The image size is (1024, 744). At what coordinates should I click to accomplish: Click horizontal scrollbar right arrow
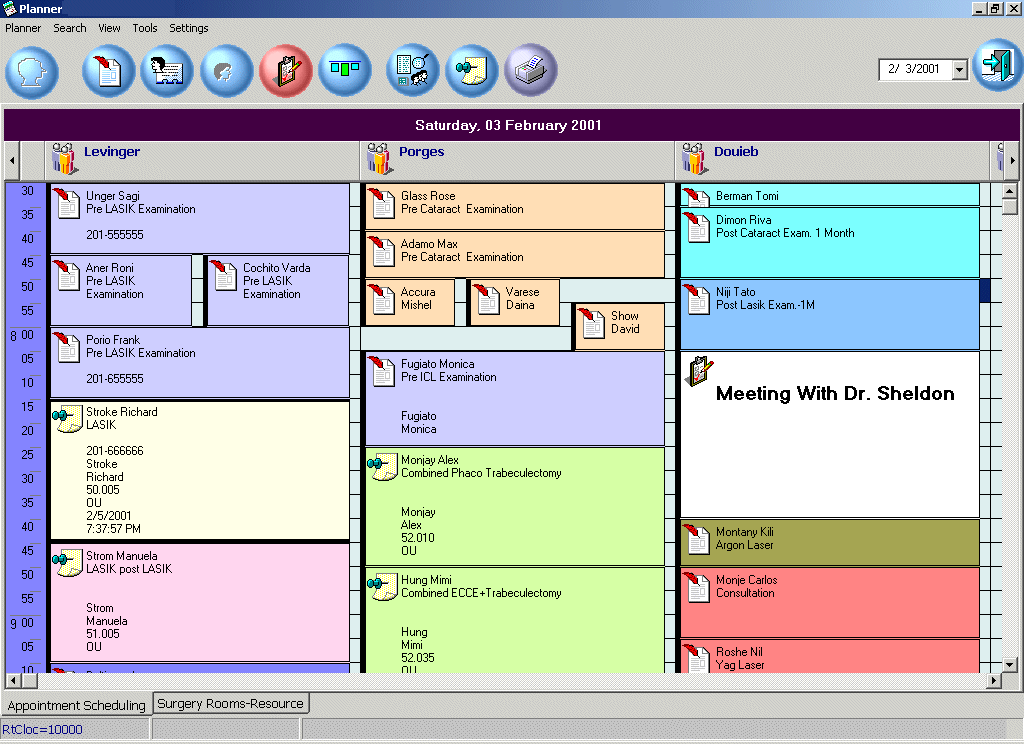pos(994,681)
